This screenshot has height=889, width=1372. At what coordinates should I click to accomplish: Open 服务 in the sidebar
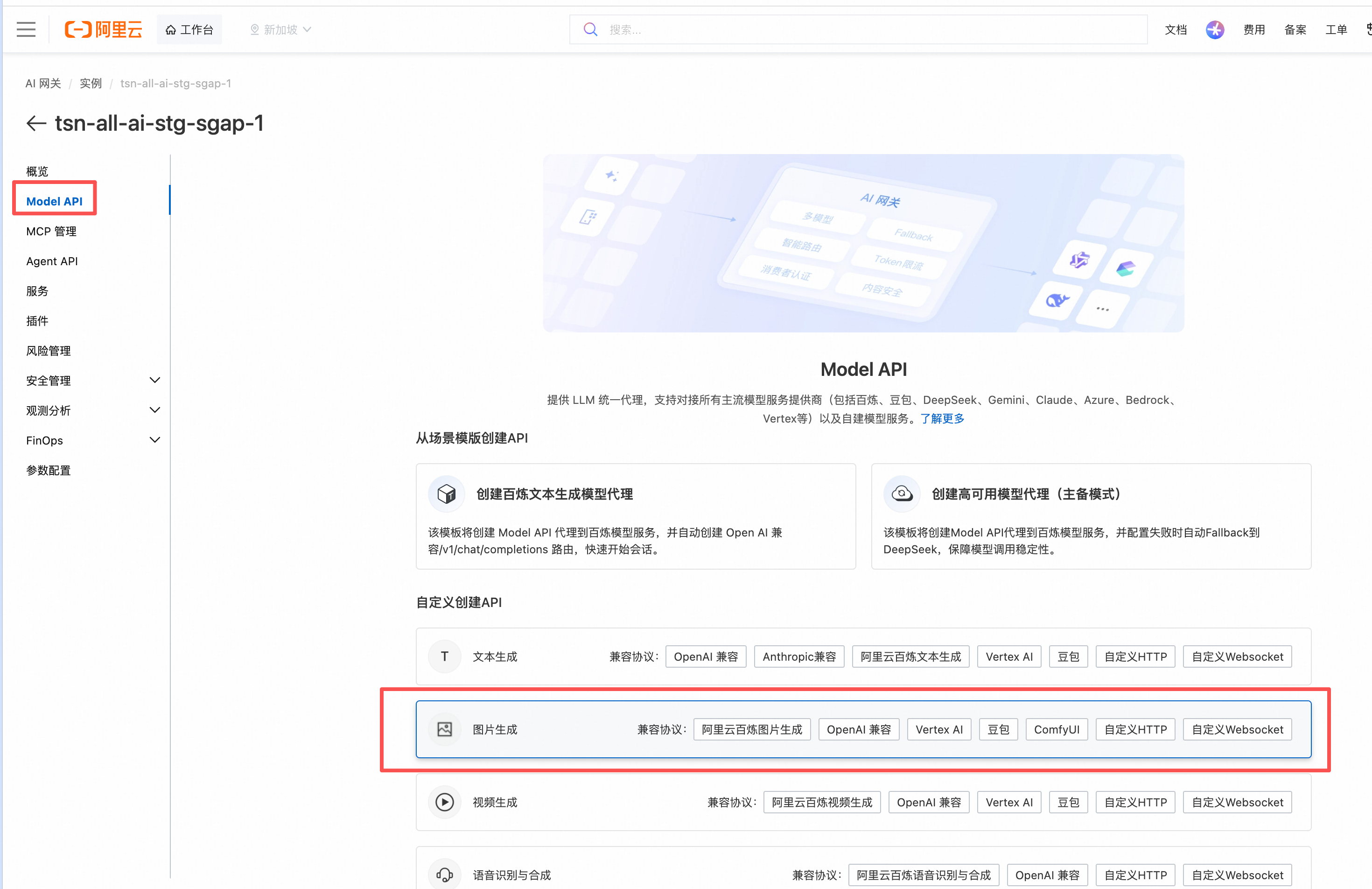pos(37,291)
